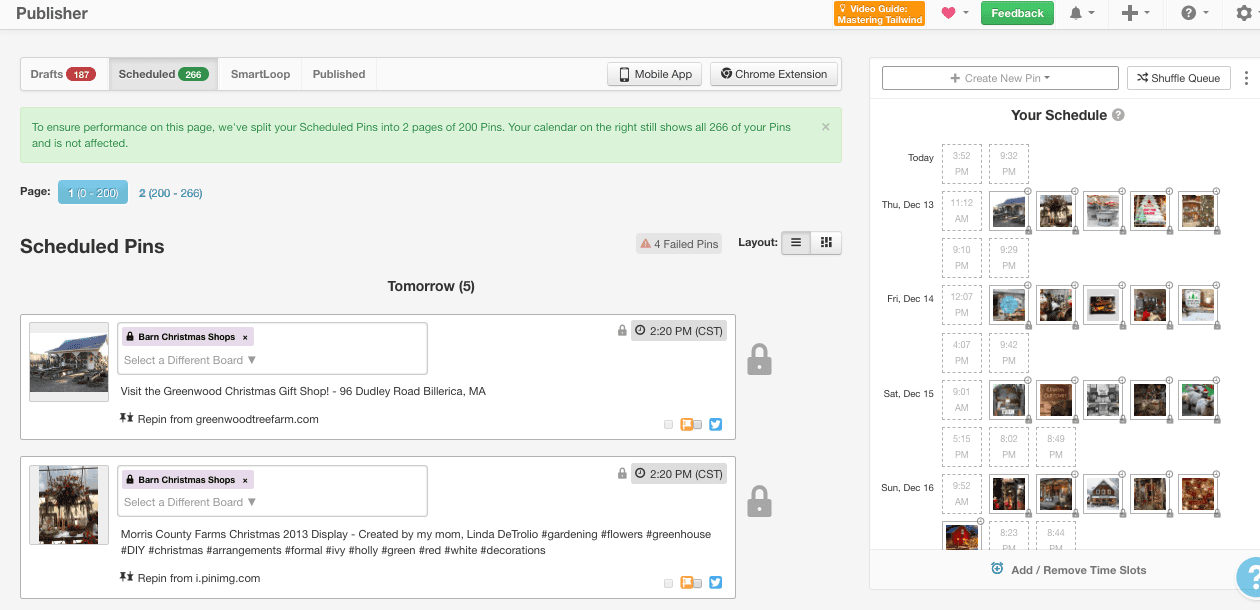Open the settings gear menu
The height and width of the screenshot is (610, 1260).
pyautogui.click(x=1243, y=13)
